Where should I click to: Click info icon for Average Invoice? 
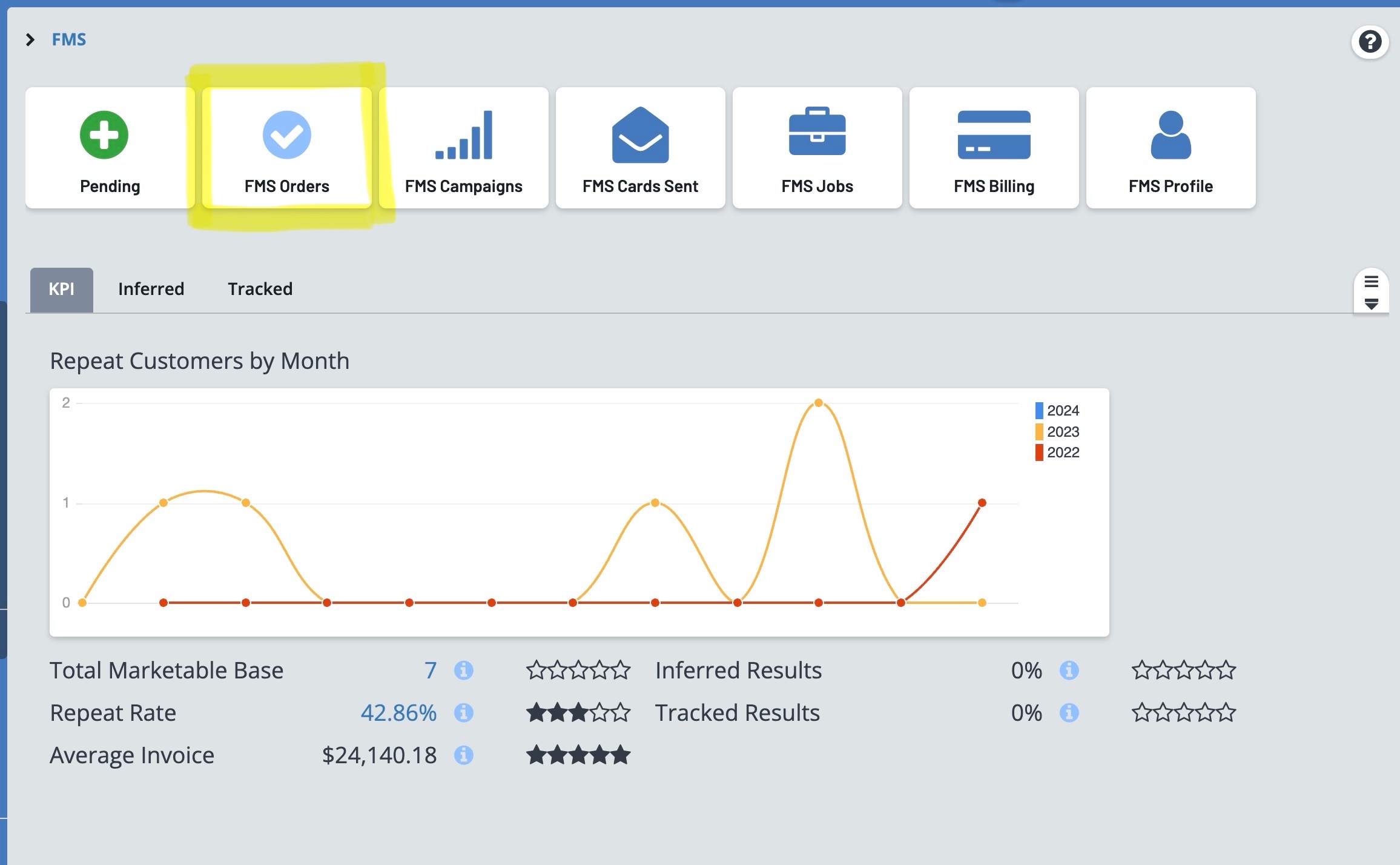(463, 755)
